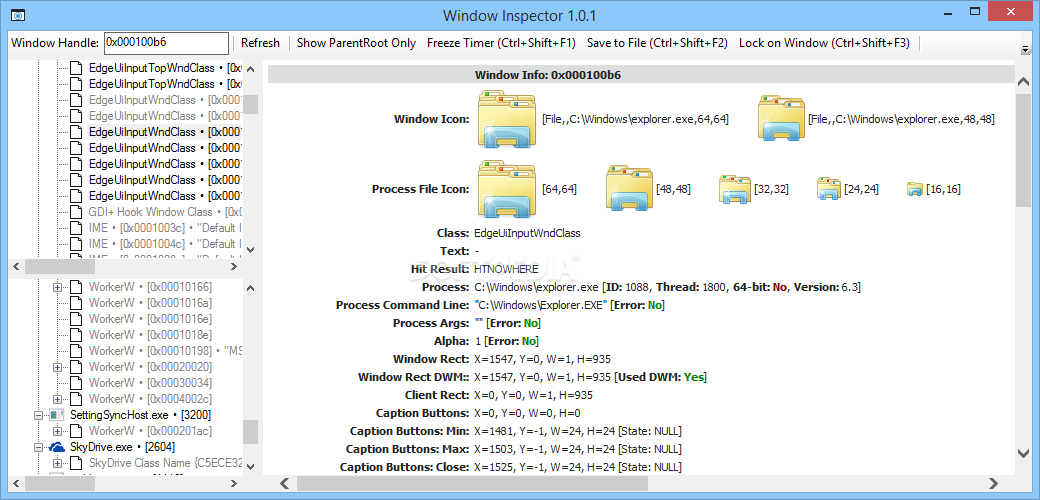
Task: Click the Window Handle input field
Action: coord(166,43)
